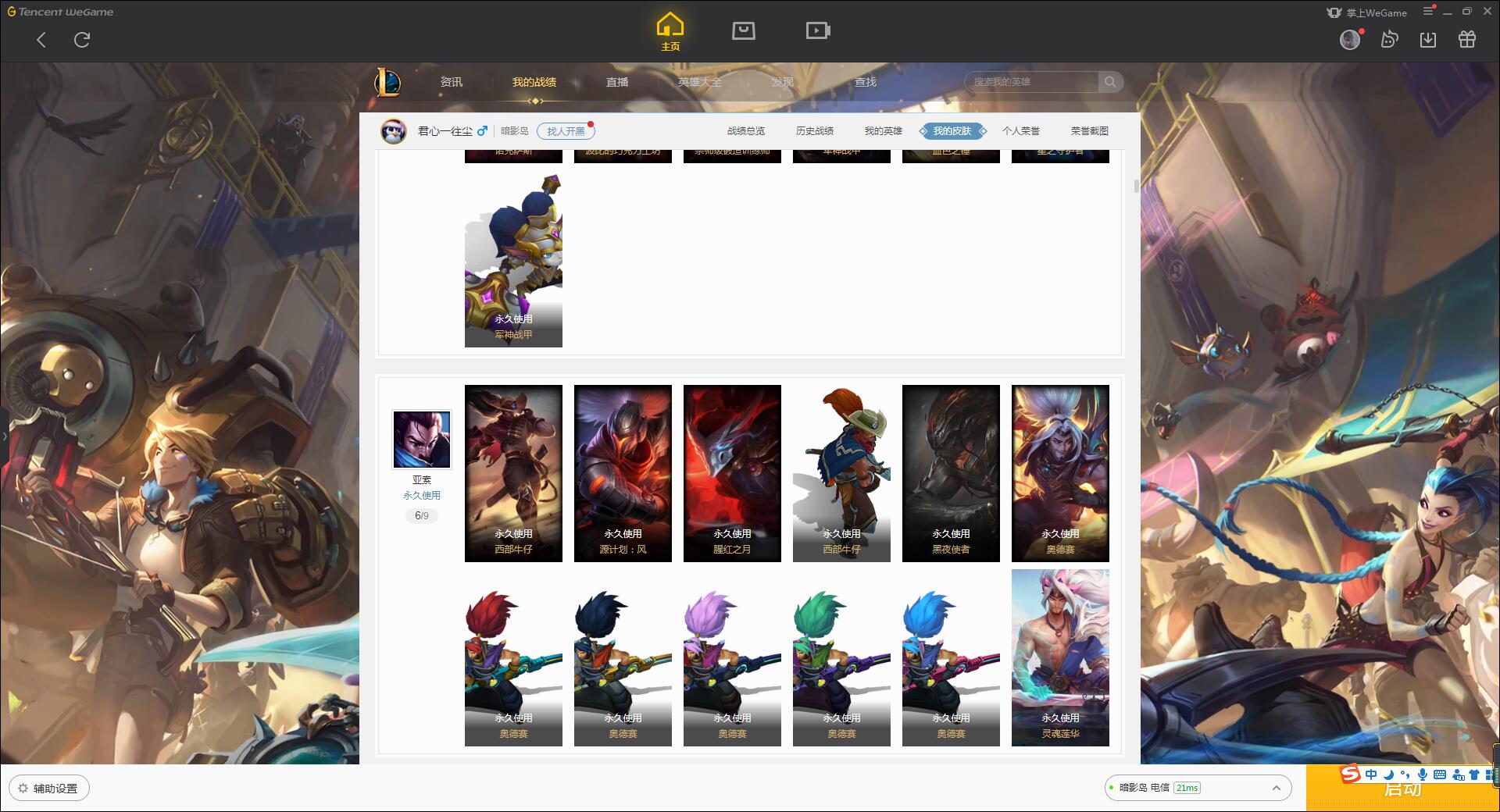This screenshot has height=812, width=1500.
Task: Open the video player icon in top bar
Action: pyautogui.click(x=818, y=30)
